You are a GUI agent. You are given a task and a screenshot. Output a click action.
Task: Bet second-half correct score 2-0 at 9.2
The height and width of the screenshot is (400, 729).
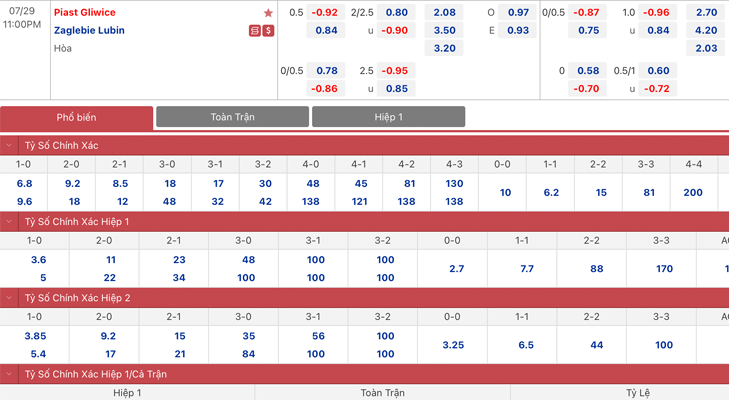click(x=108, y=336)
